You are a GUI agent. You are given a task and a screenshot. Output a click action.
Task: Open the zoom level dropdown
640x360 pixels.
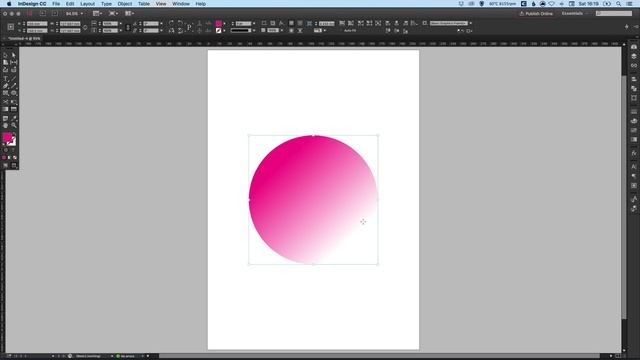click(82, 13)
